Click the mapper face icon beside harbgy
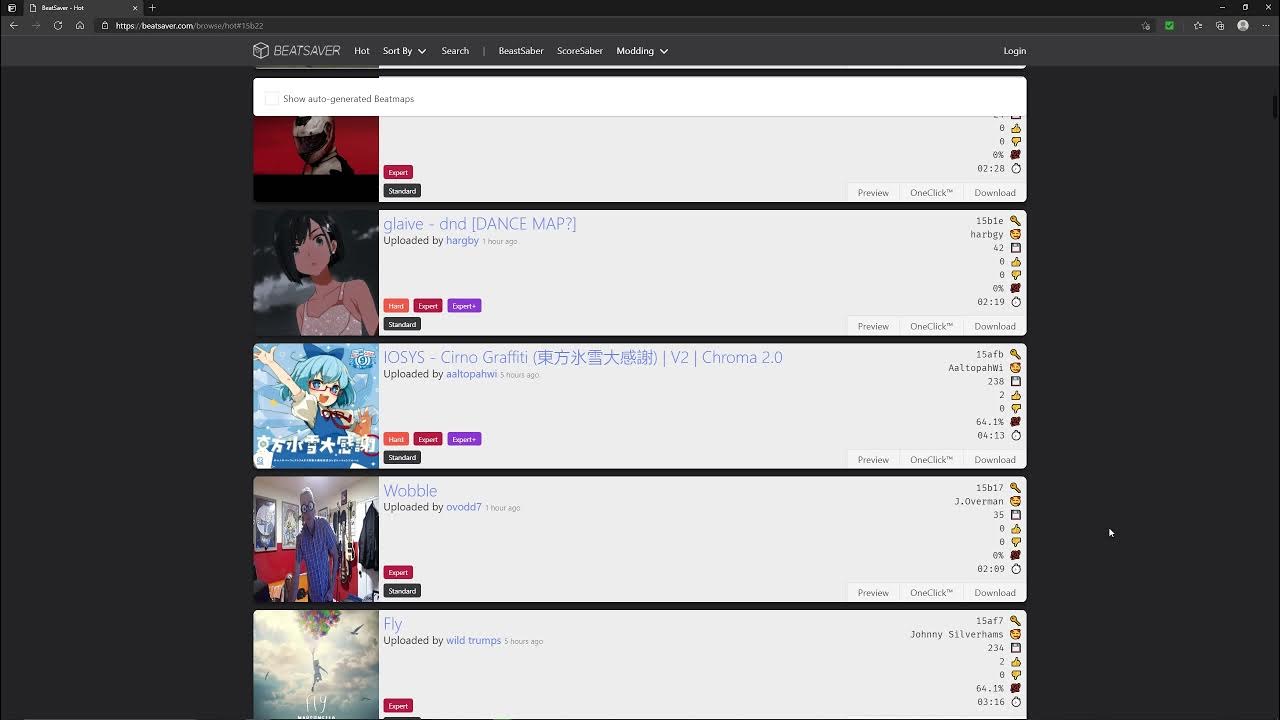Screen dimensions: 1280x720 point(1015,234)
